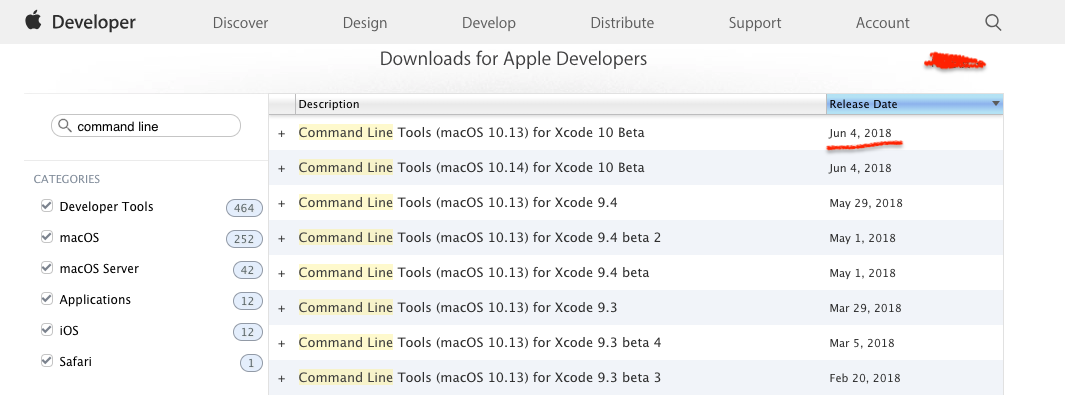Click the 464 count badge for Developer Tools

tap(244, 208)
